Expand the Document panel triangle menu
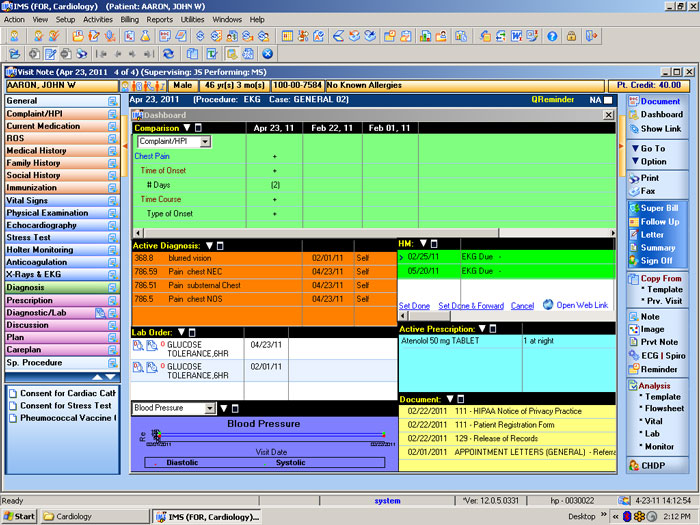This screenshot has height=525, width=700. 450,399
